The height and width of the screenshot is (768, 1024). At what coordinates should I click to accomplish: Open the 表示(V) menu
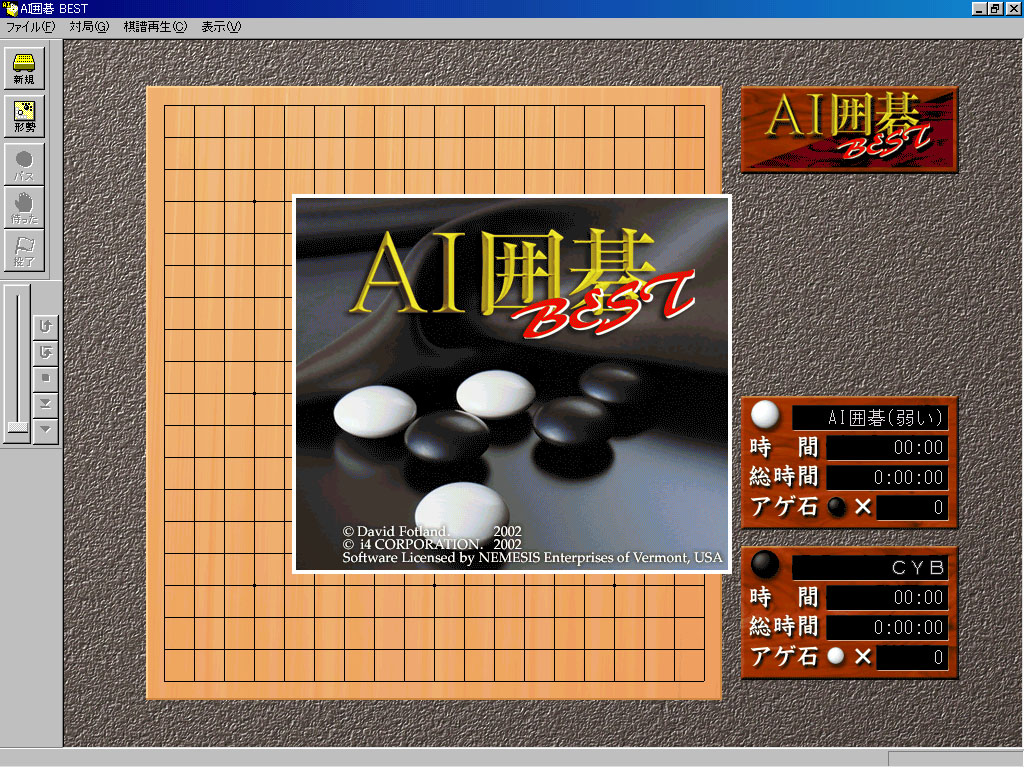[220, 27]
